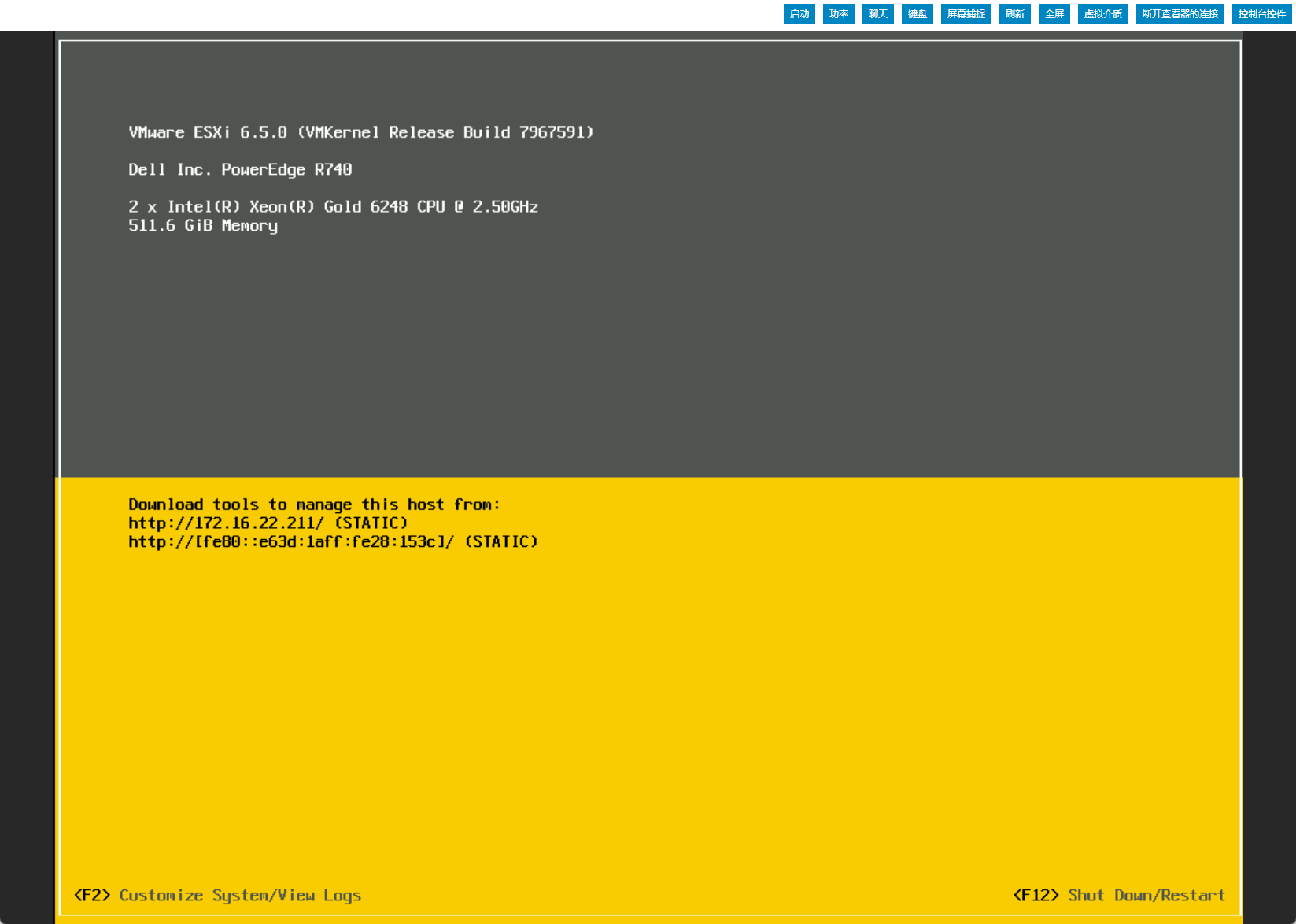Click 屏幕捕捉 to capture the screen
This screenshot has height=924, width=1296.
pos(966,14)
